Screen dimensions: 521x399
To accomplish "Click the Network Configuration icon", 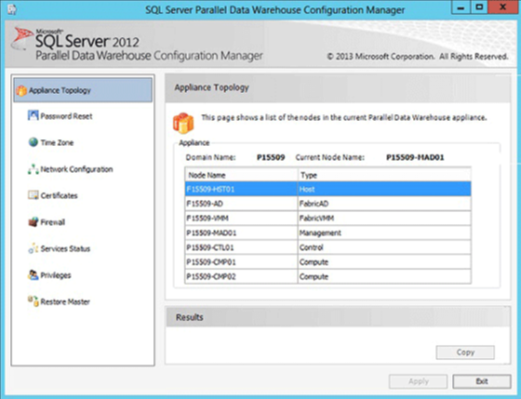I will tap(33, 169).
